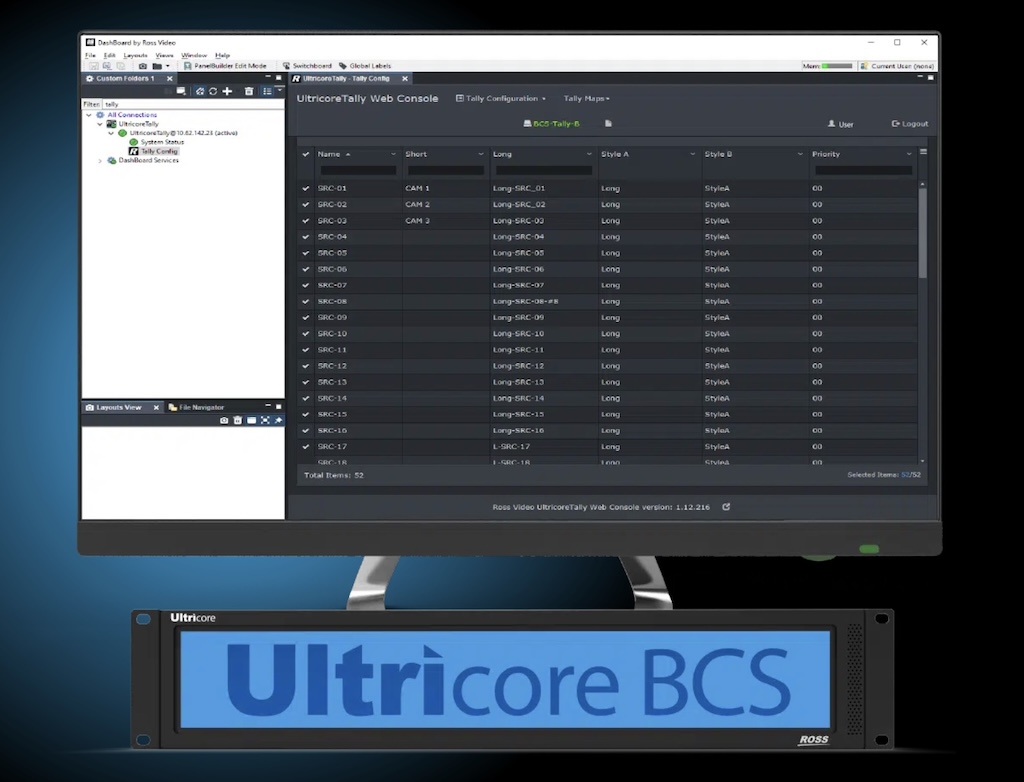Click the Logout link
1024x782 pixels.
(910, 123)
